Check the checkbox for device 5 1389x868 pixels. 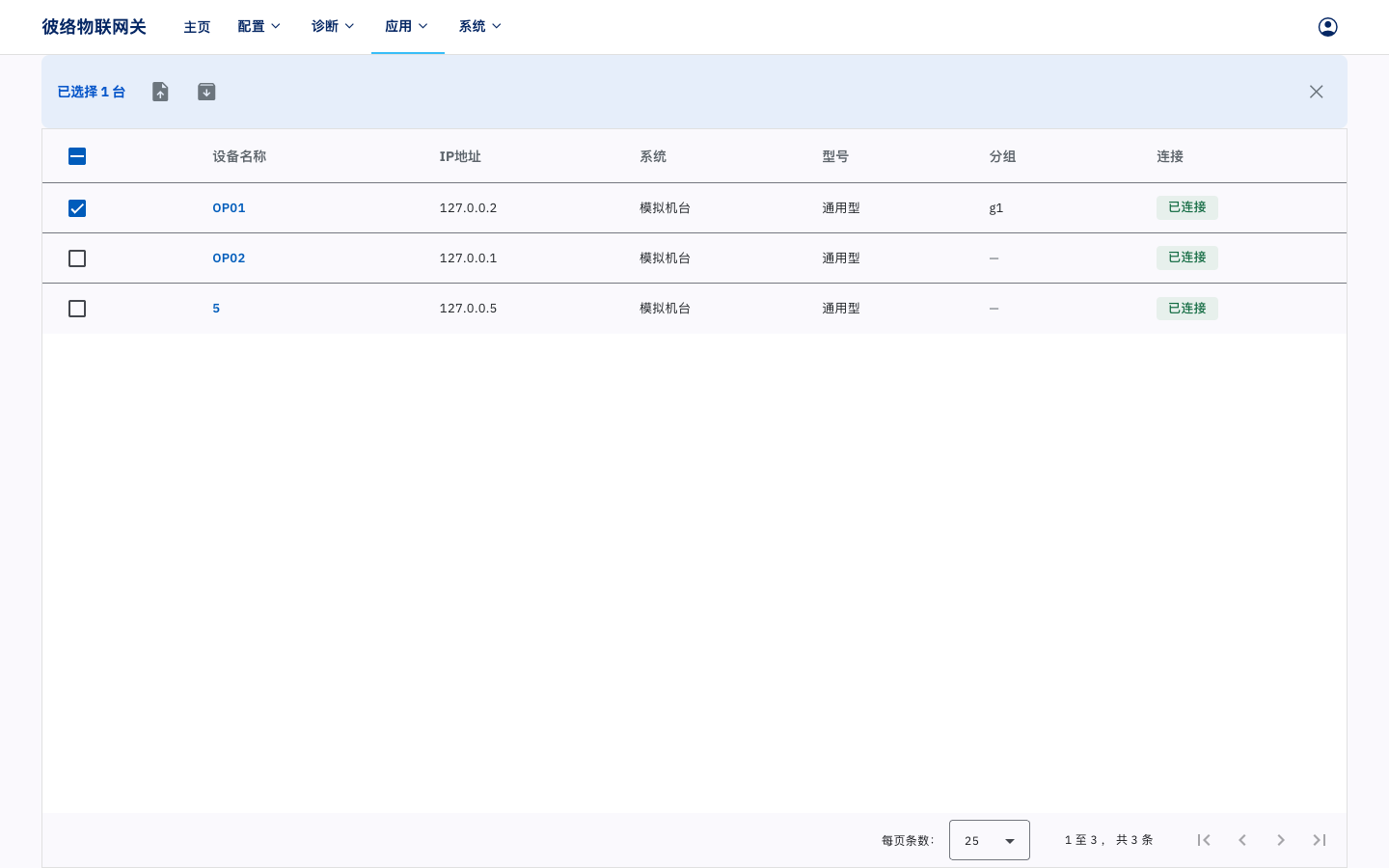(x=77, y=309)
